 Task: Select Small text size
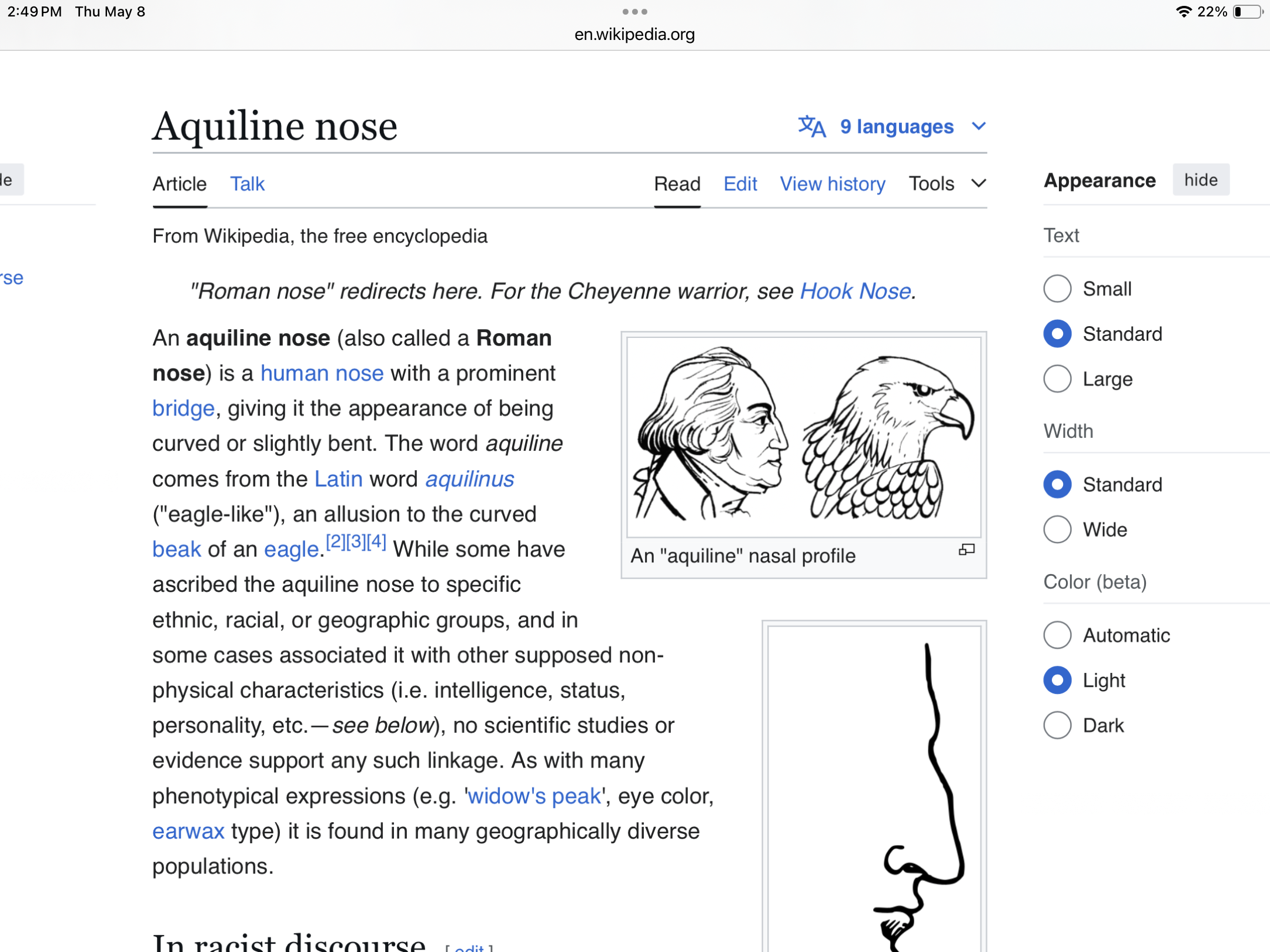(x=1057, y=289)
